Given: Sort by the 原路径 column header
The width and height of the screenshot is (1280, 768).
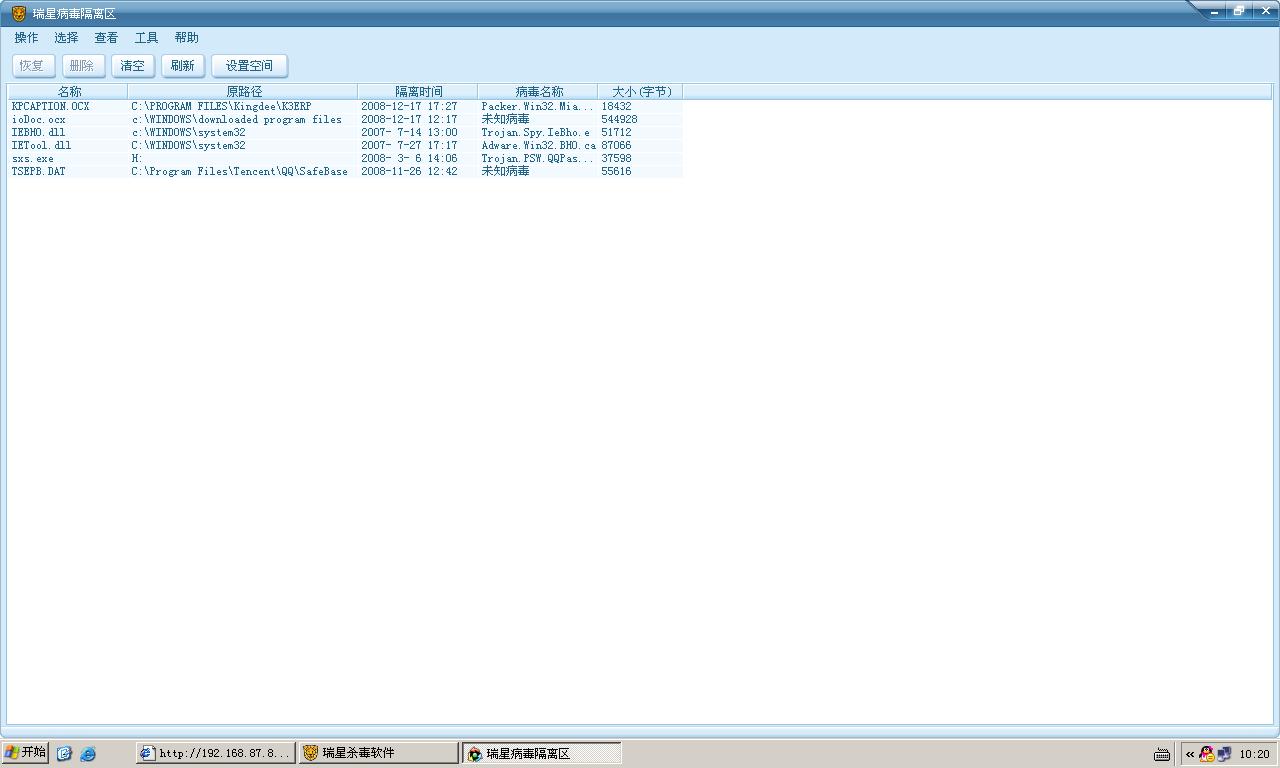Looking at the screenshot, I should click(243, 92).
